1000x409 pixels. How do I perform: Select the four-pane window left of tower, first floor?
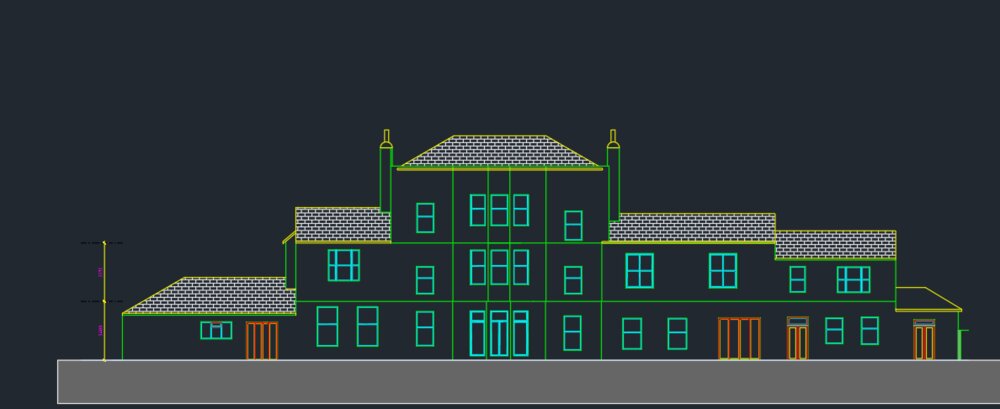pos(344,265)
